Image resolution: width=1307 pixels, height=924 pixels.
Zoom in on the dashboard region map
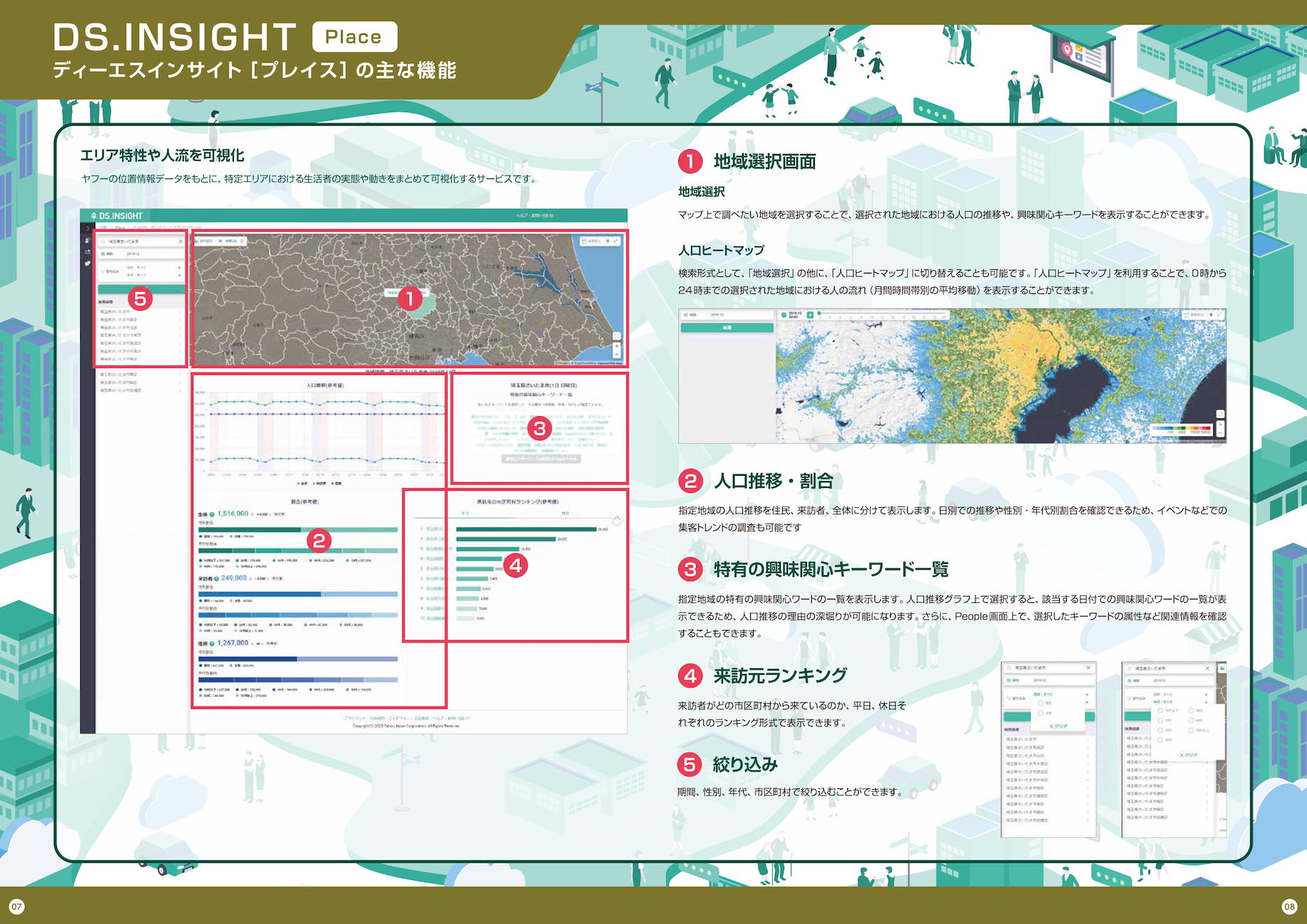[x=617, y=346]
